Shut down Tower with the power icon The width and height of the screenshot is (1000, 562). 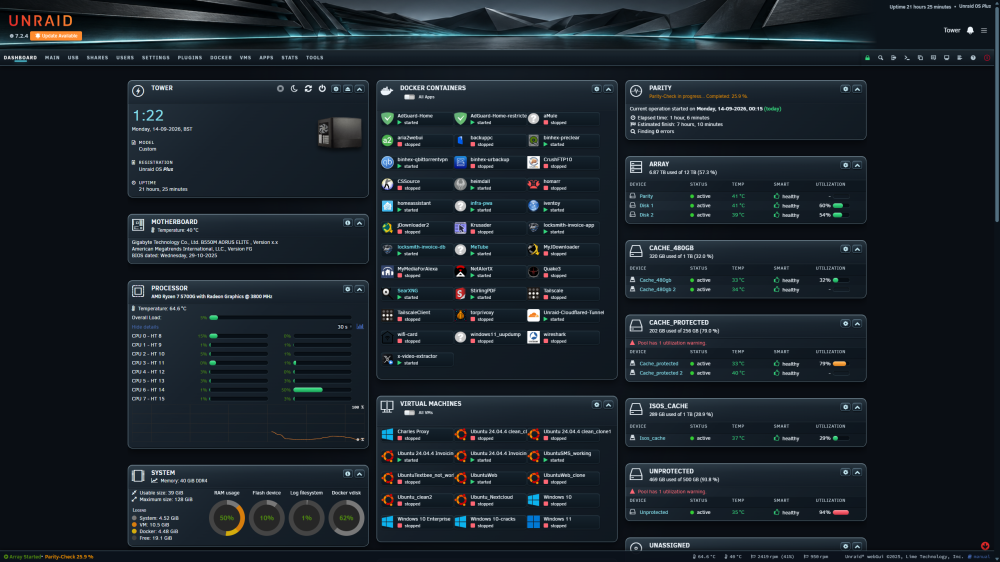pos(322,89)
